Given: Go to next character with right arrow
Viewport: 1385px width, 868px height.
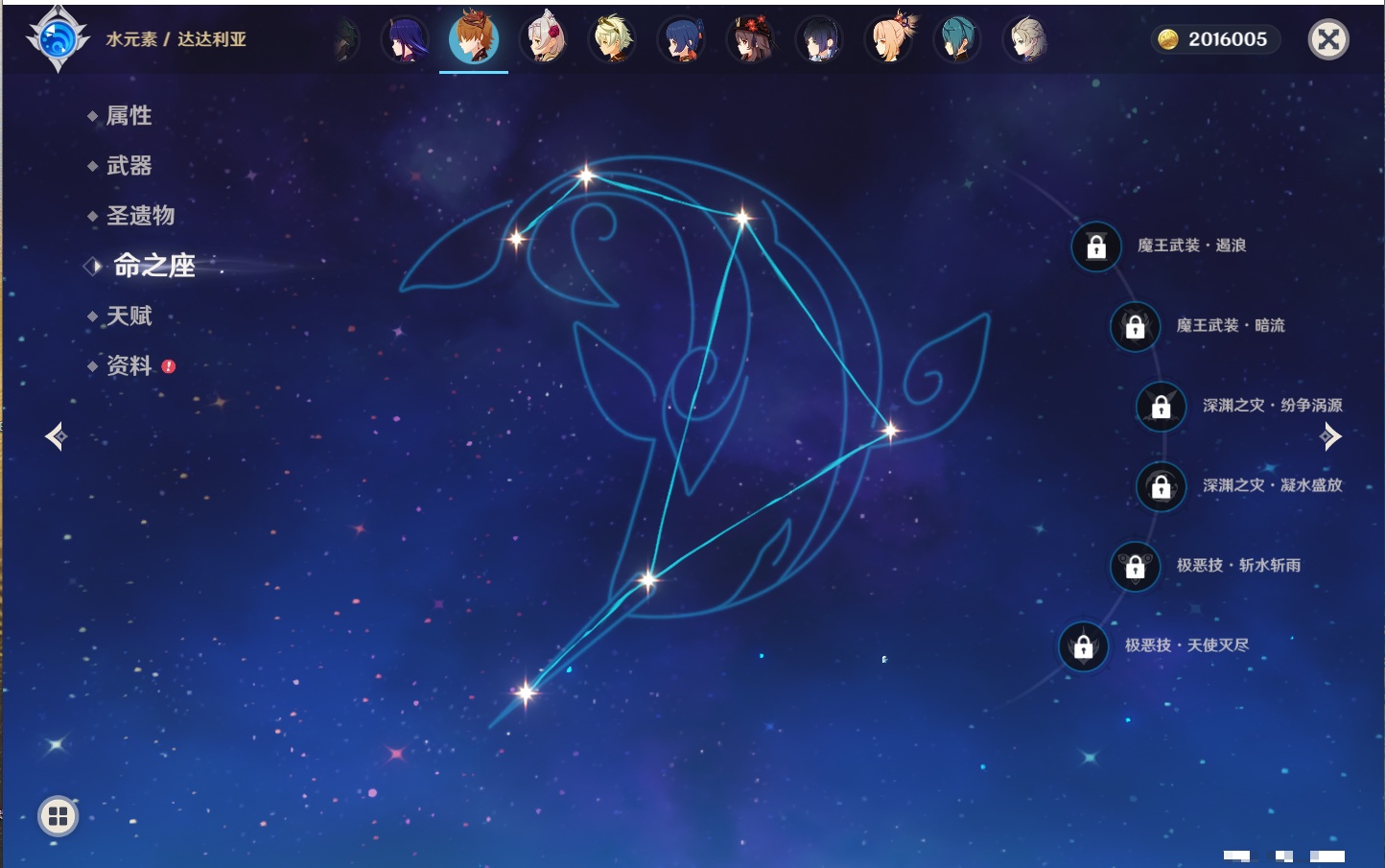Looking at the screenshot, I should [1330, 437].
